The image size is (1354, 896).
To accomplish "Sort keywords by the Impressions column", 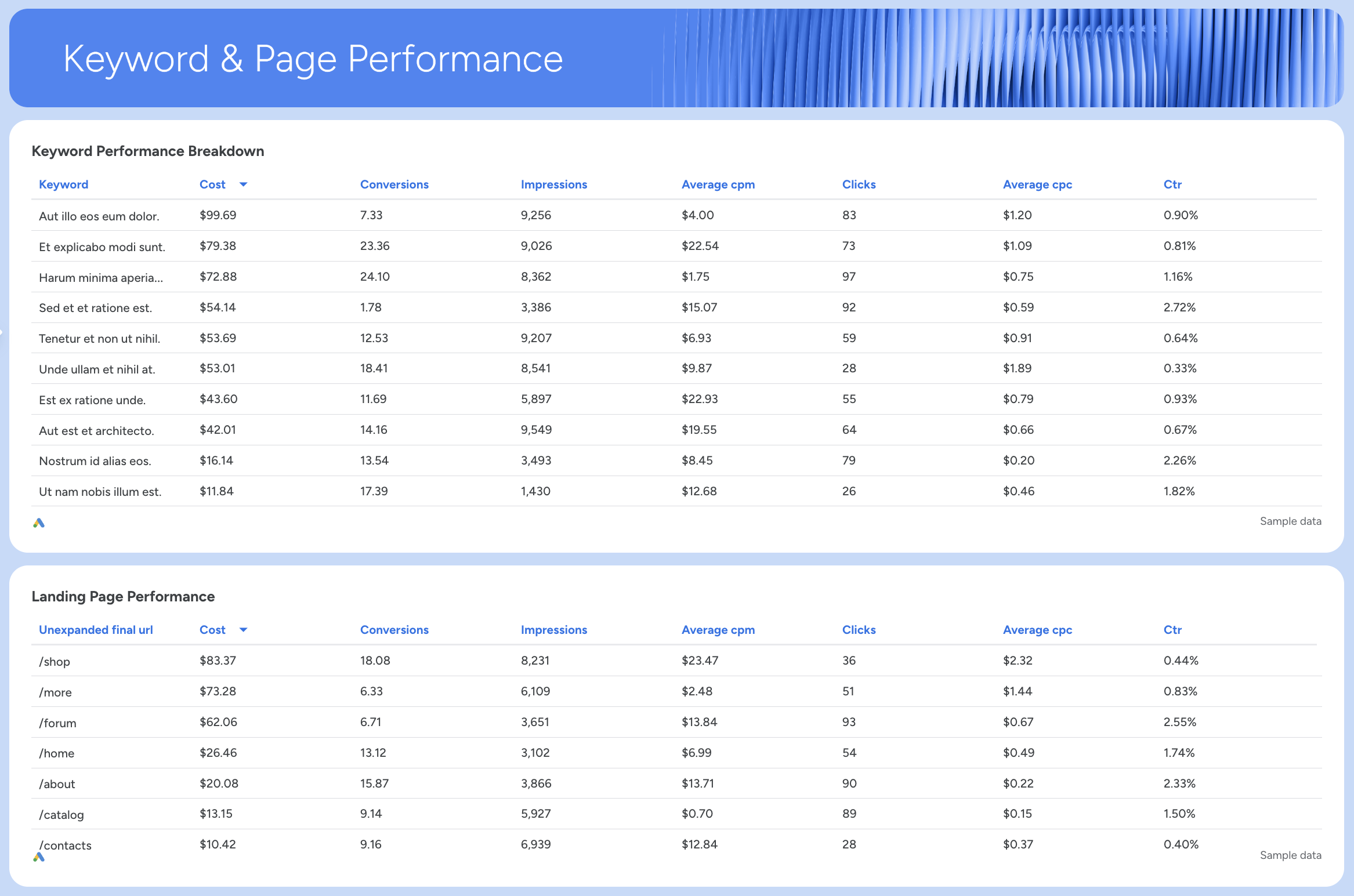I will point(554,184).
